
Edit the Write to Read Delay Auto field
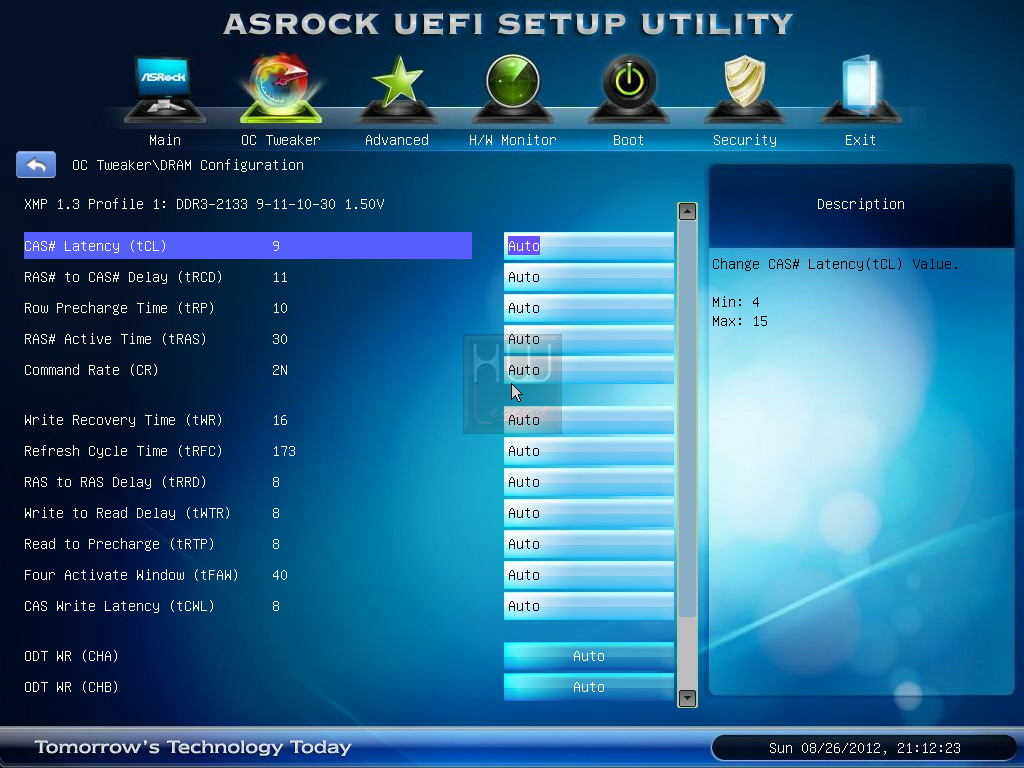tap(589, 513)
